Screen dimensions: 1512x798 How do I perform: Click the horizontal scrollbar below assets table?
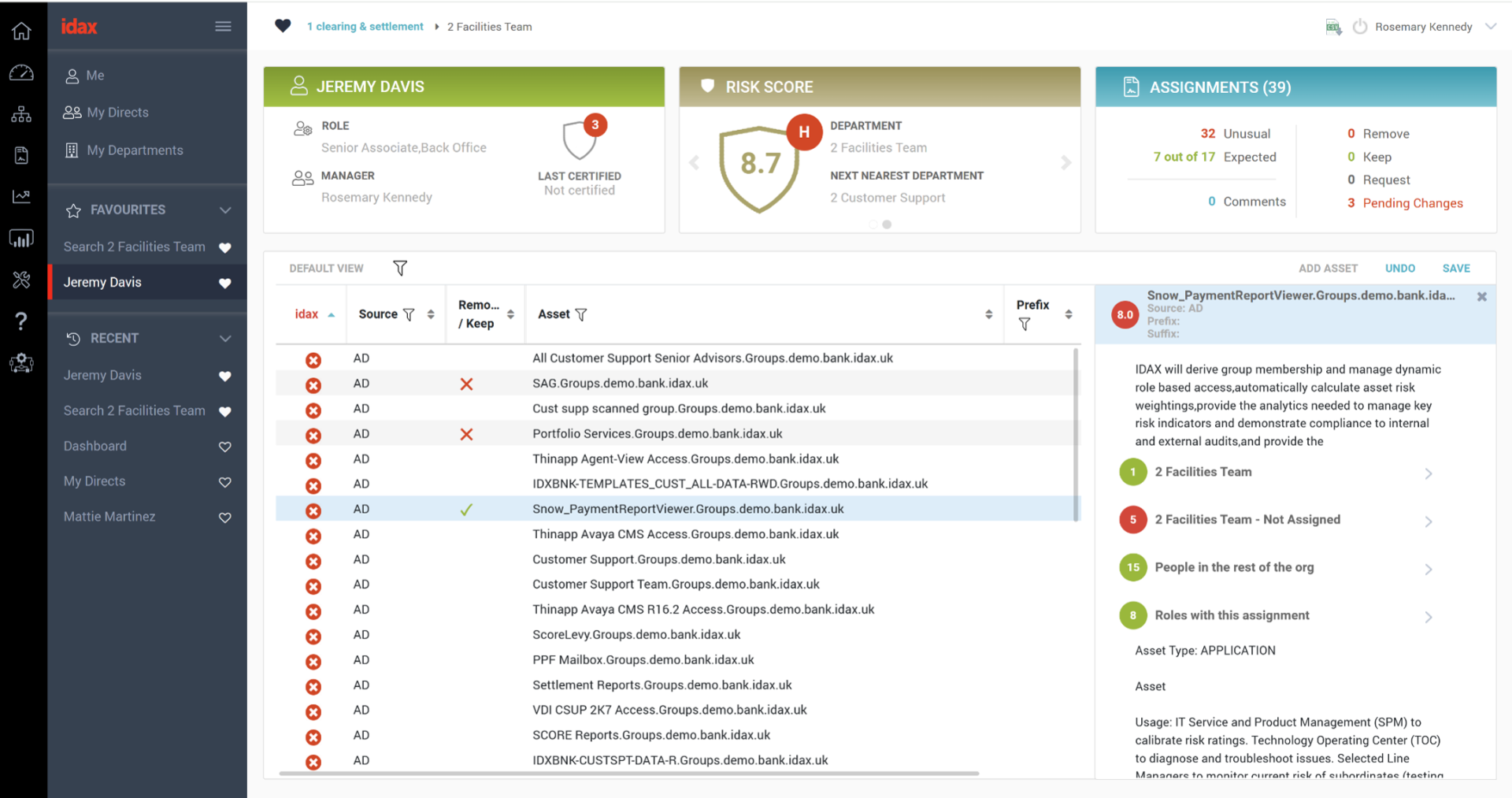(628, 774)
